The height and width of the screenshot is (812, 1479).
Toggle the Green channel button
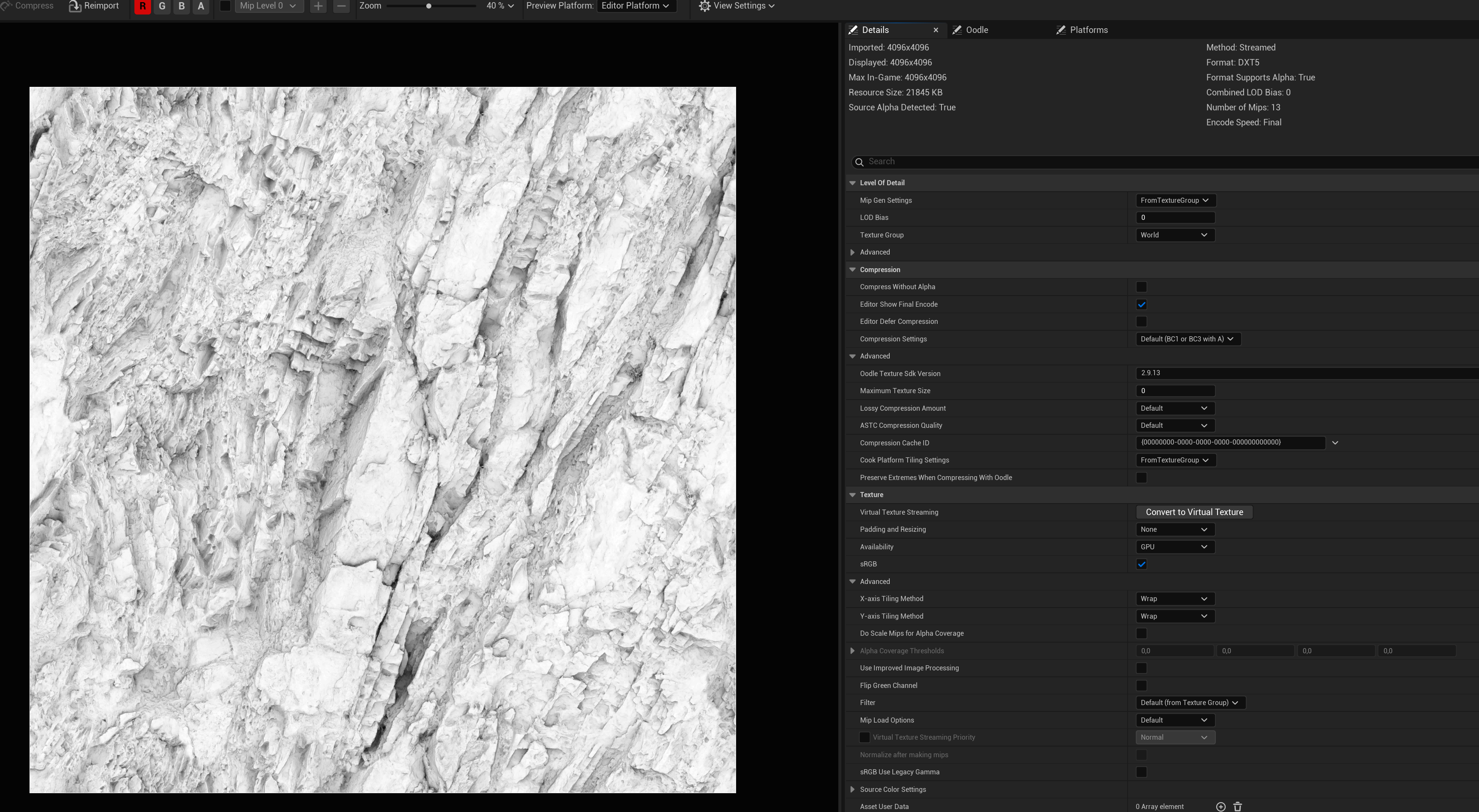point(162,6)
